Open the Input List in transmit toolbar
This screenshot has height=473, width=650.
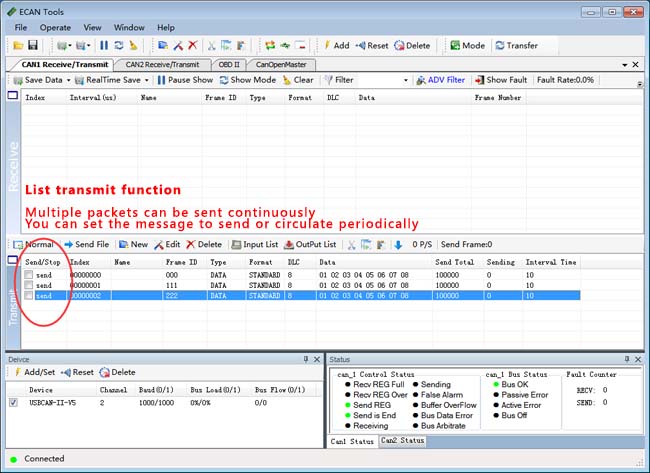click(254, 244)
